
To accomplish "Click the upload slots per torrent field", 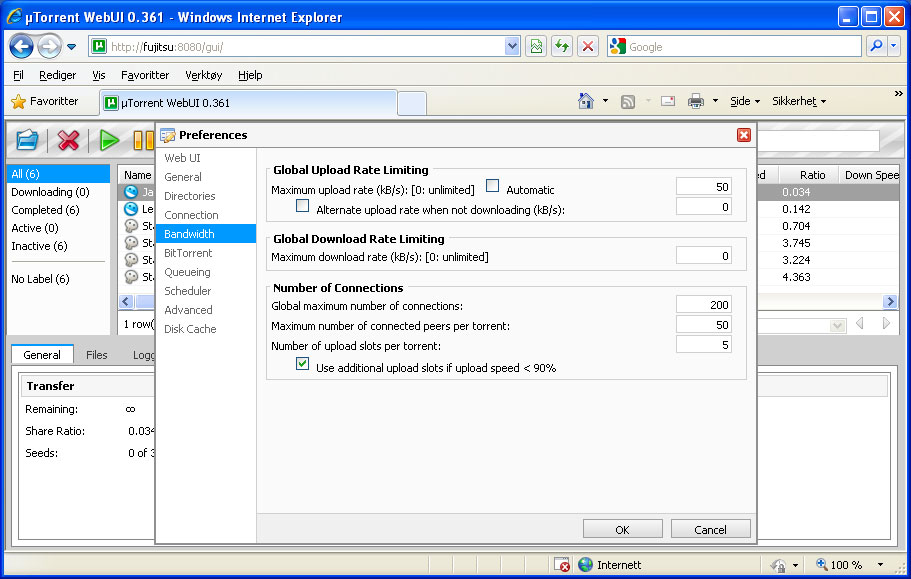I will [703, 345].
